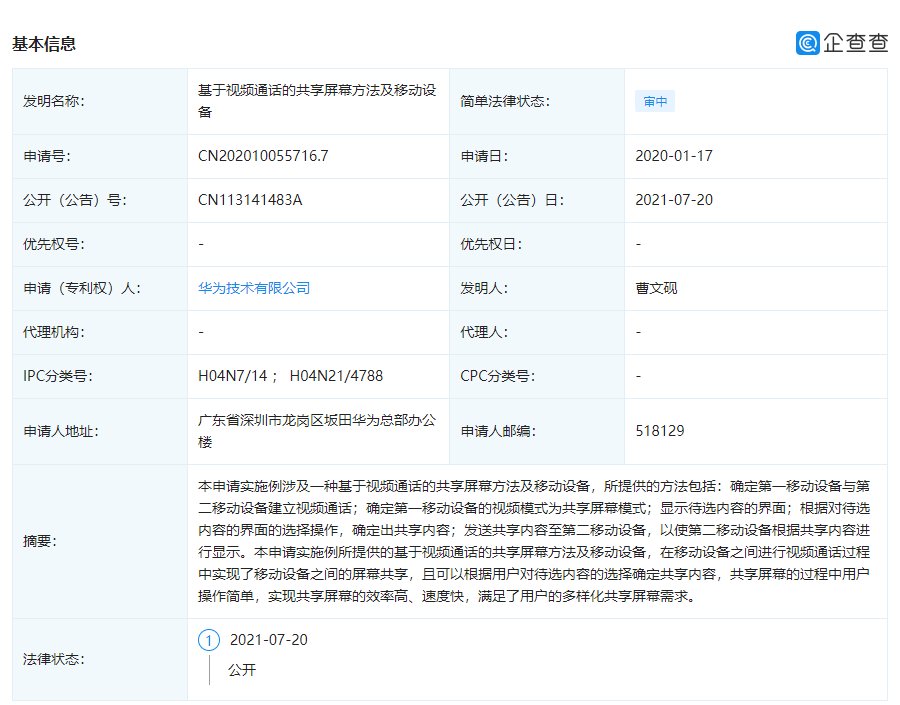Click the invention title text

[x=317, y=101]
